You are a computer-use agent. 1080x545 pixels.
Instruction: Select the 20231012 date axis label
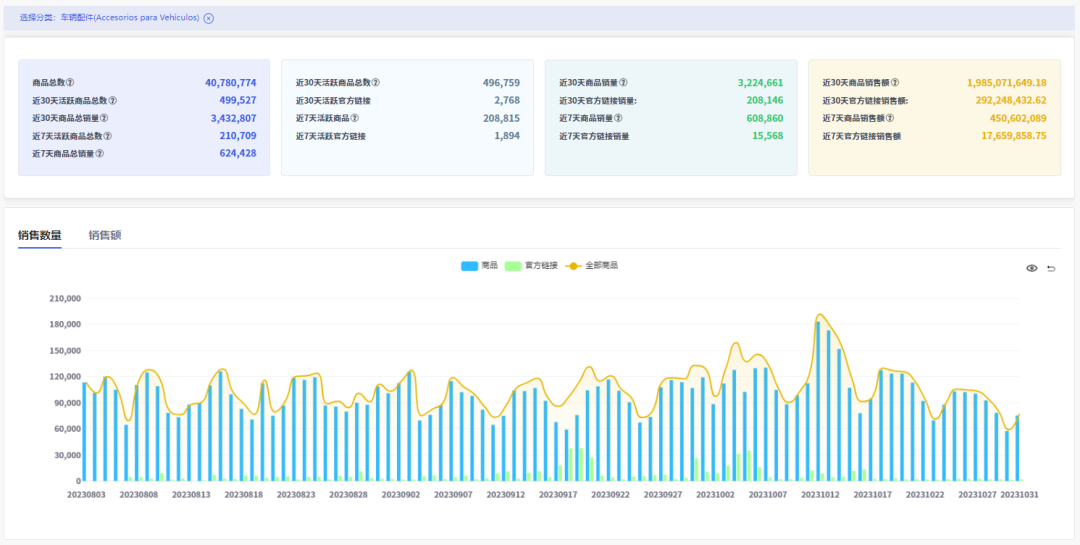click(x=820, y=495)
